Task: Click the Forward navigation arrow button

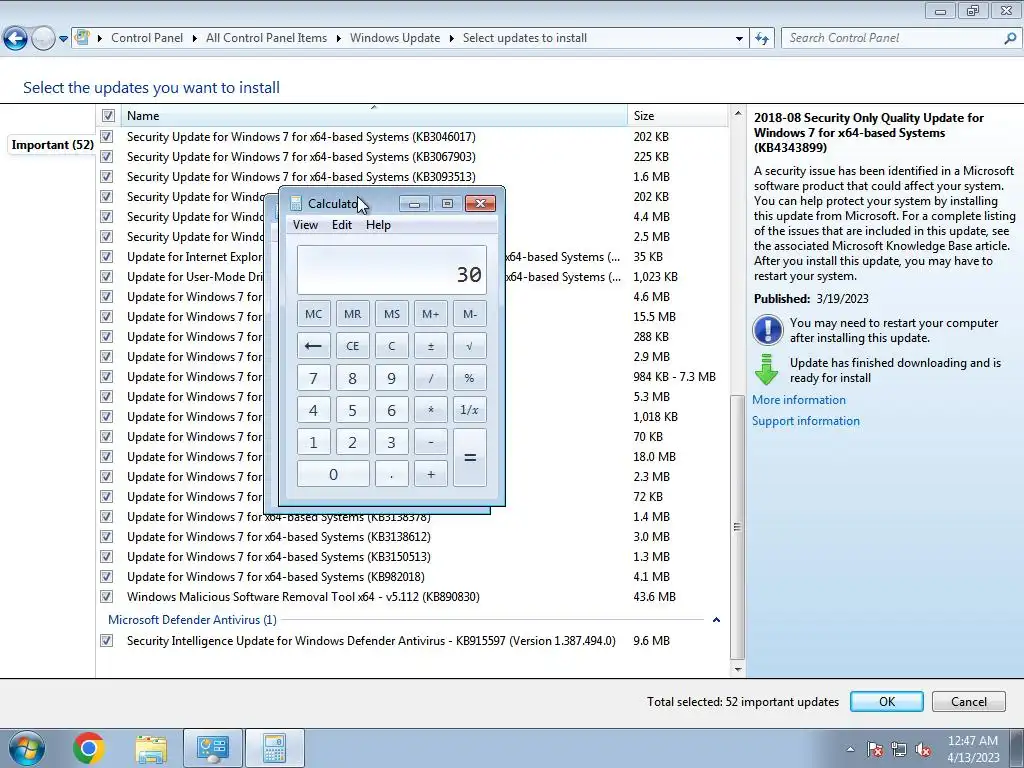Action: (x=43, y=39)
